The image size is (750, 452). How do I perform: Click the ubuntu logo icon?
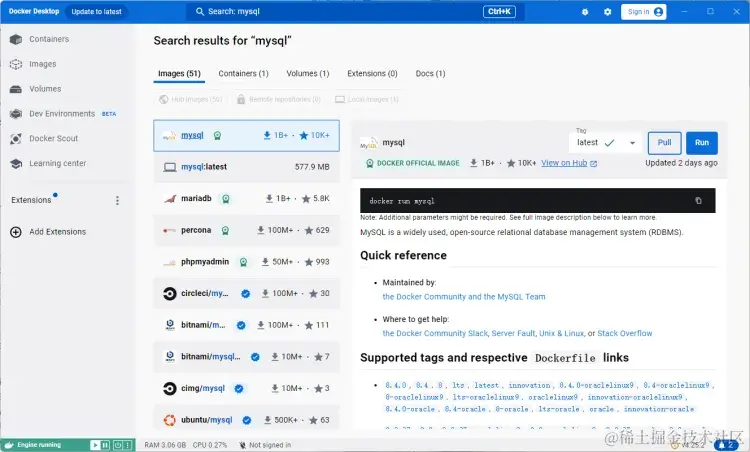(169, 420)
